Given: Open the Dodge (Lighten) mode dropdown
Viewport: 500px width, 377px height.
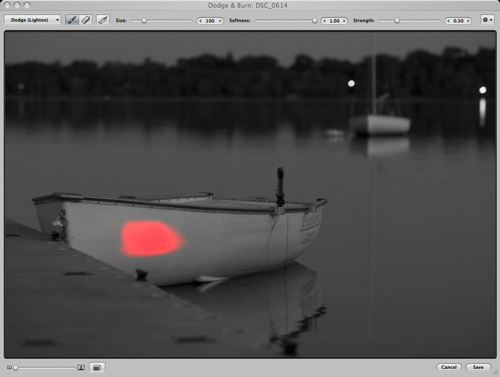Looking at the screenshot, I should tap(32, 20).
